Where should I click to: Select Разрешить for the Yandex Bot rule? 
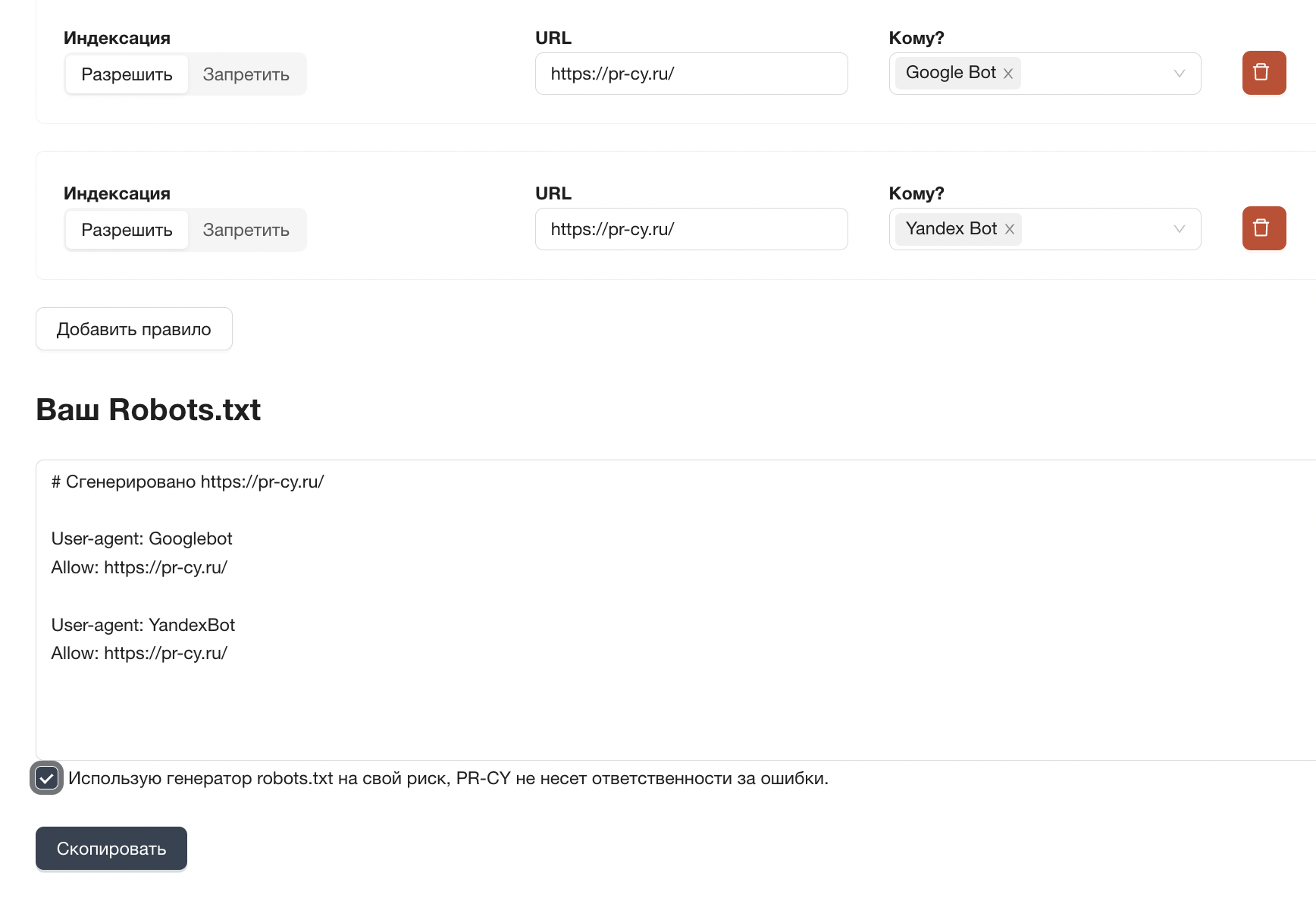[127, 230]
